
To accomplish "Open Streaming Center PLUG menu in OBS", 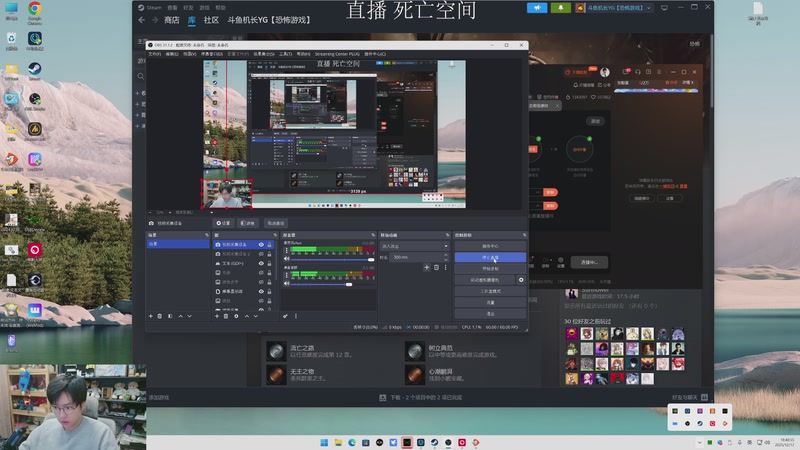I will click(337, 54).
